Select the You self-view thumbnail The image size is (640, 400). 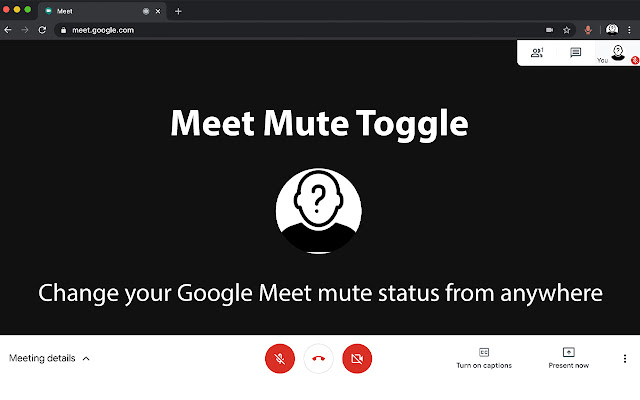[618, 53]
